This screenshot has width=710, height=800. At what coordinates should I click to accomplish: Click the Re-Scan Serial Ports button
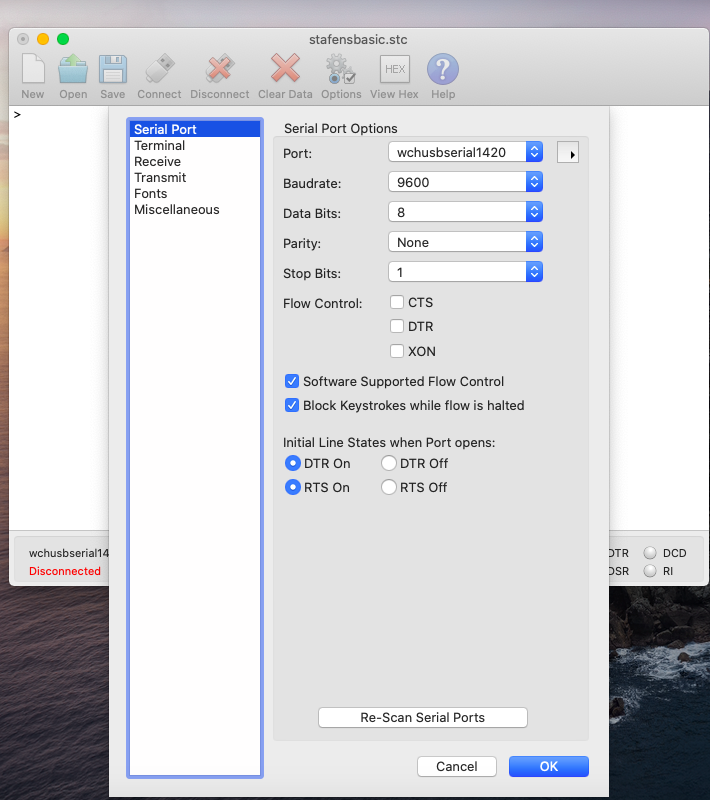coord(422,717)
